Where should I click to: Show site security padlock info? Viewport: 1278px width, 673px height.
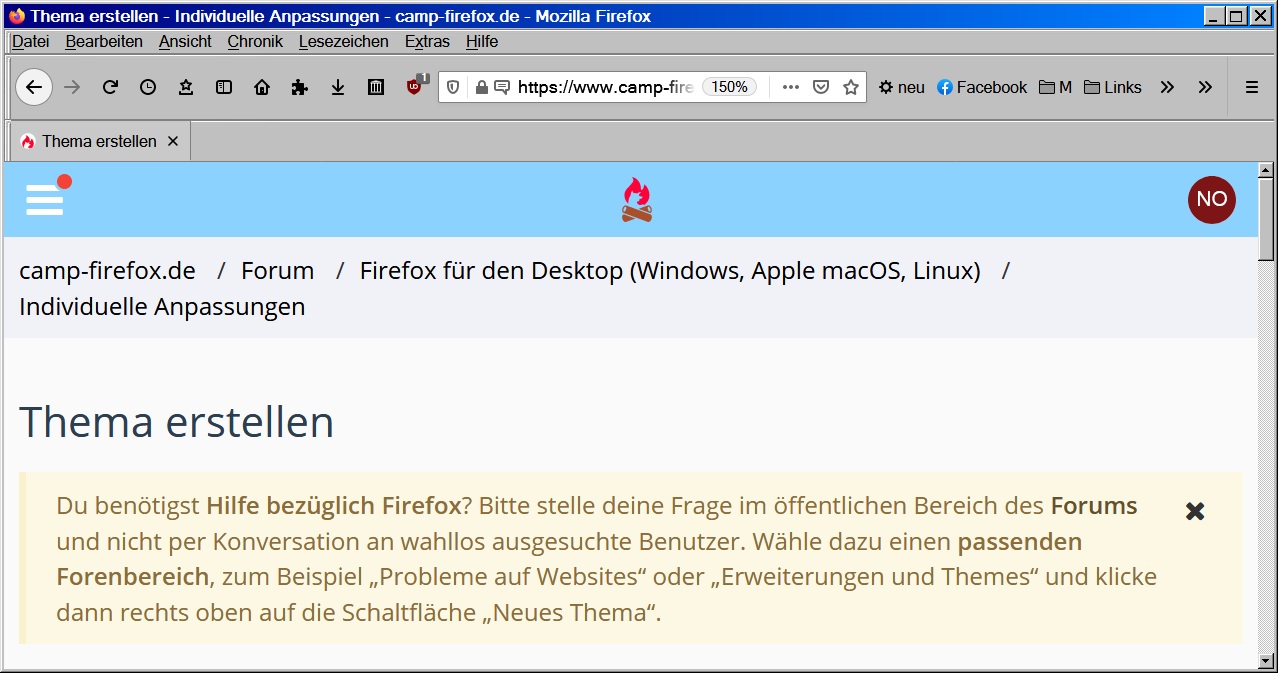click(482, 87)
